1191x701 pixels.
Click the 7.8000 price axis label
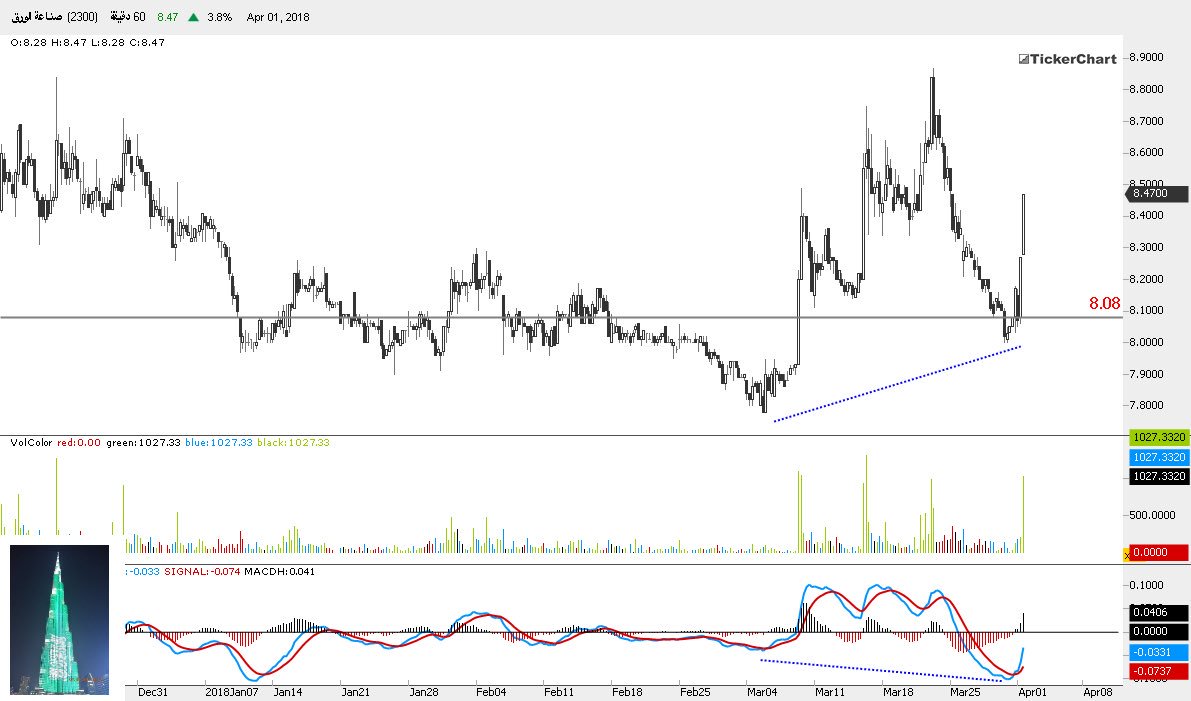pos(1146,405)
